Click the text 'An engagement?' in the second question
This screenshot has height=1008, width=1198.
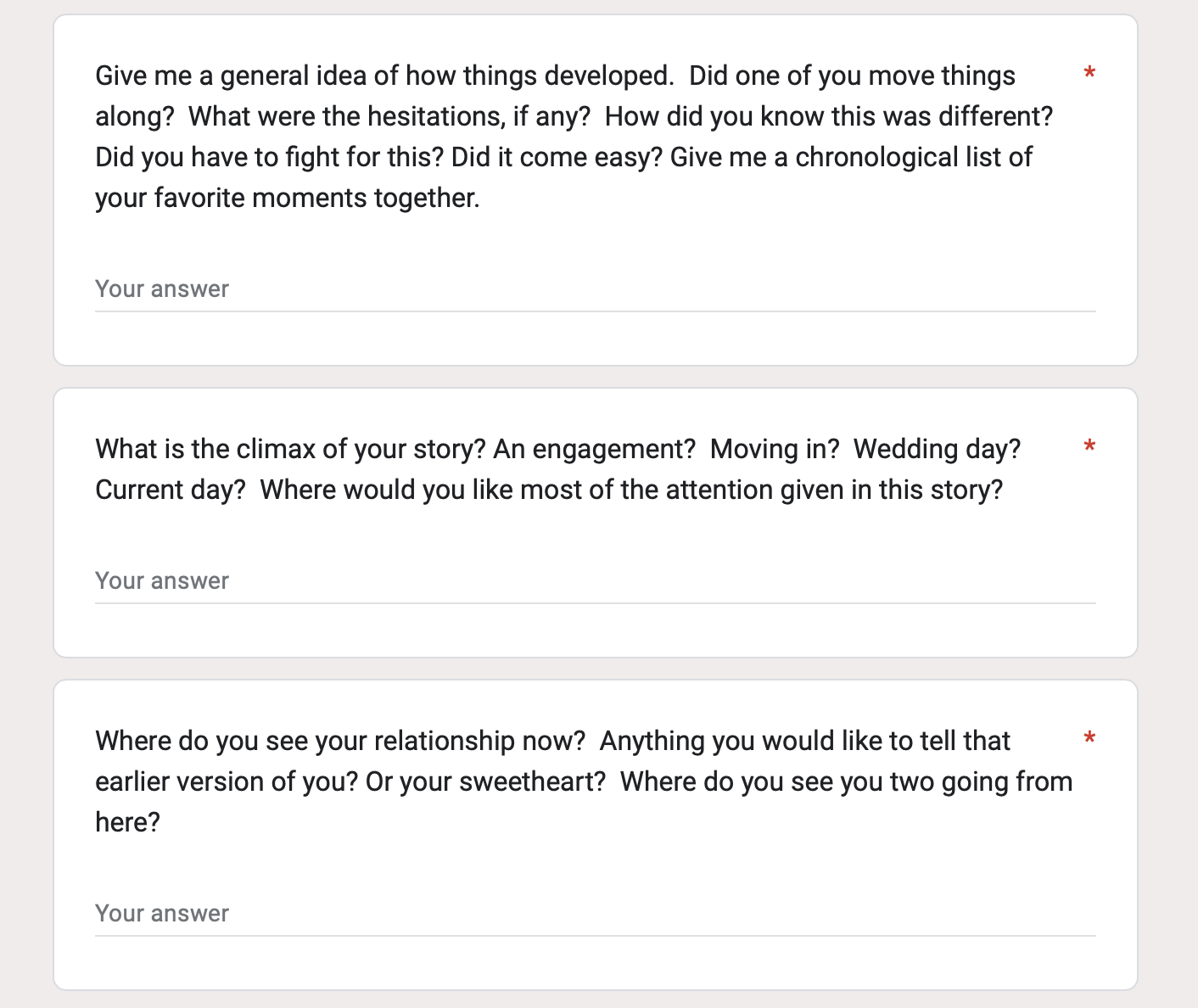coord(594,449)
